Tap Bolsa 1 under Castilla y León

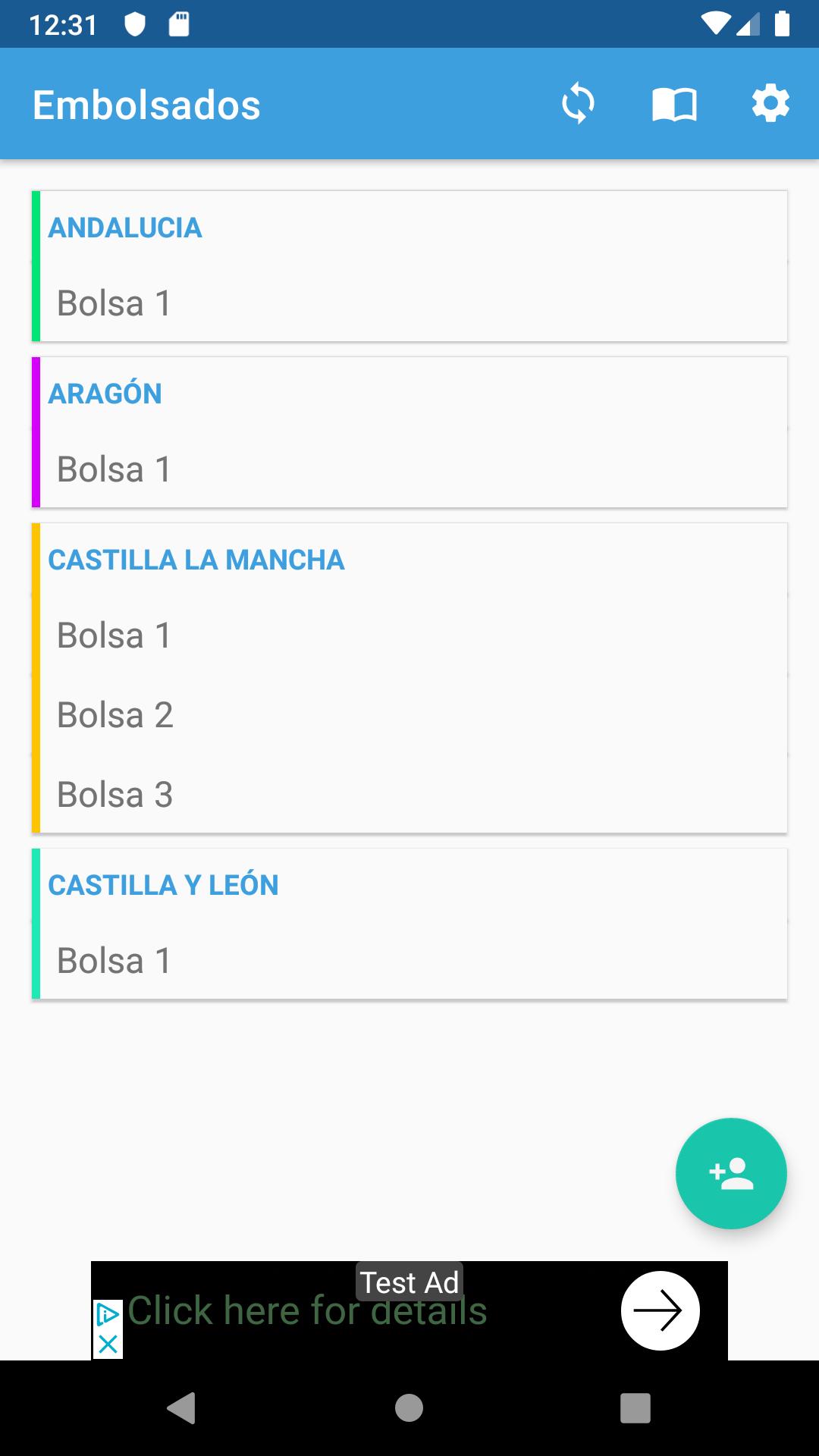115,961
